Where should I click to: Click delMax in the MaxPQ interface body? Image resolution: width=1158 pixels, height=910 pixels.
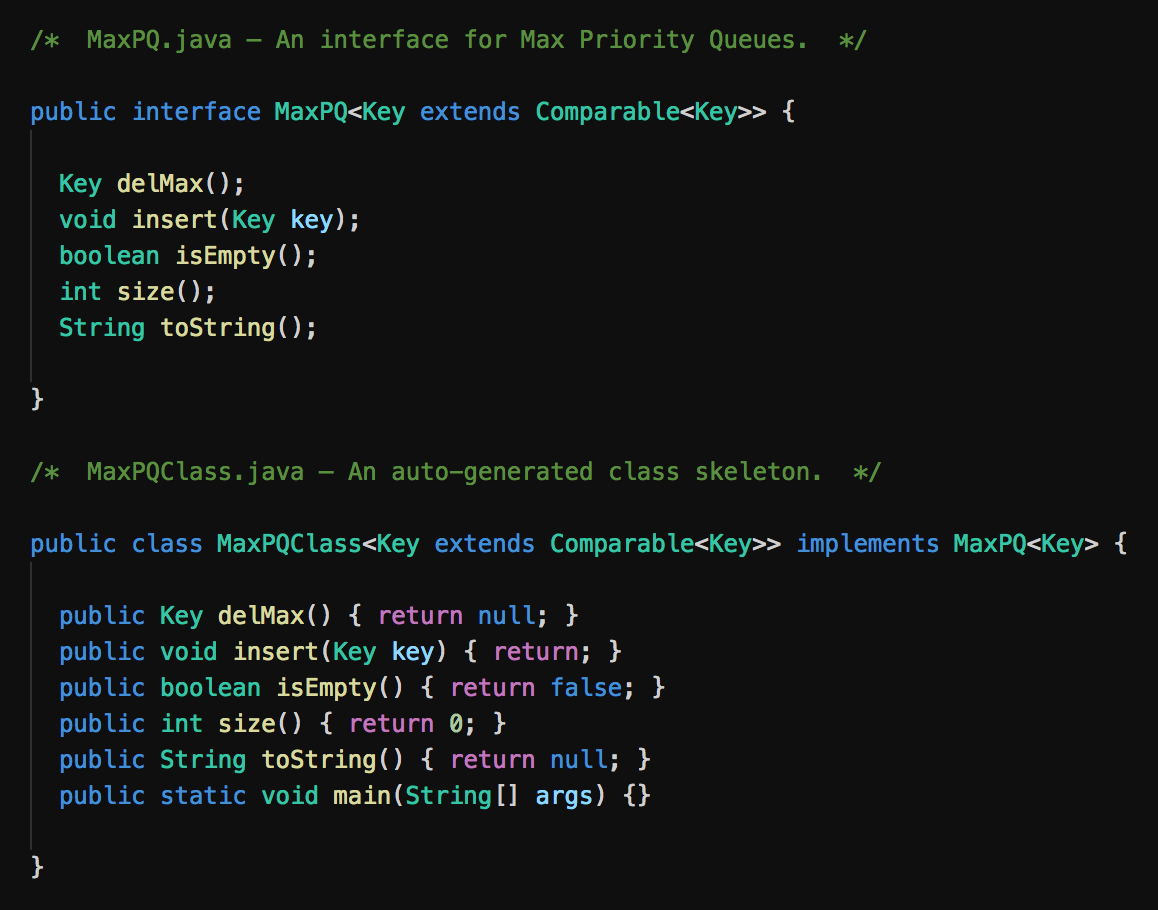(159, 184)
